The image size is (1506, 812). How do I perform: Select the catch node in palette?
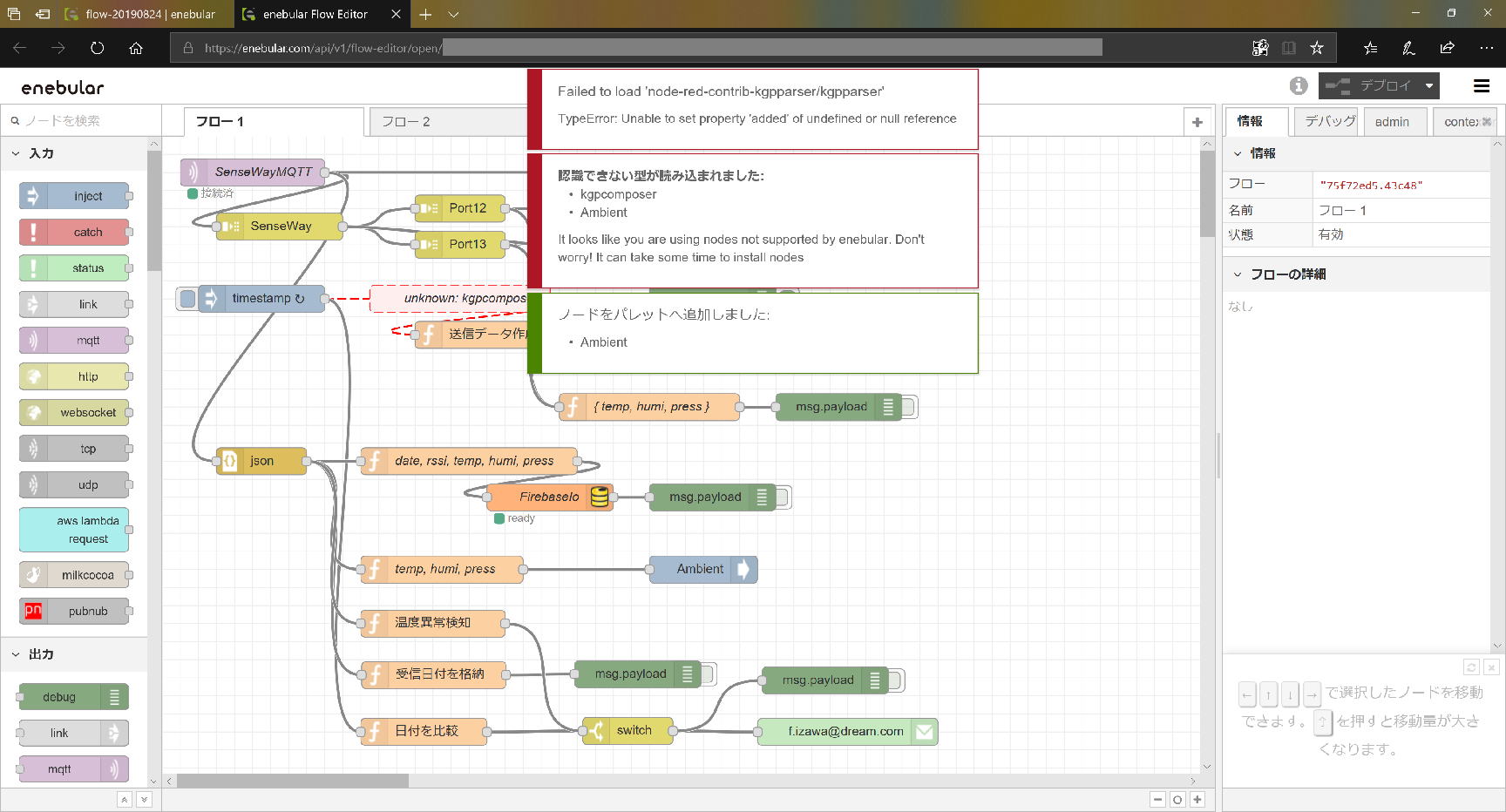pos(75,232)
